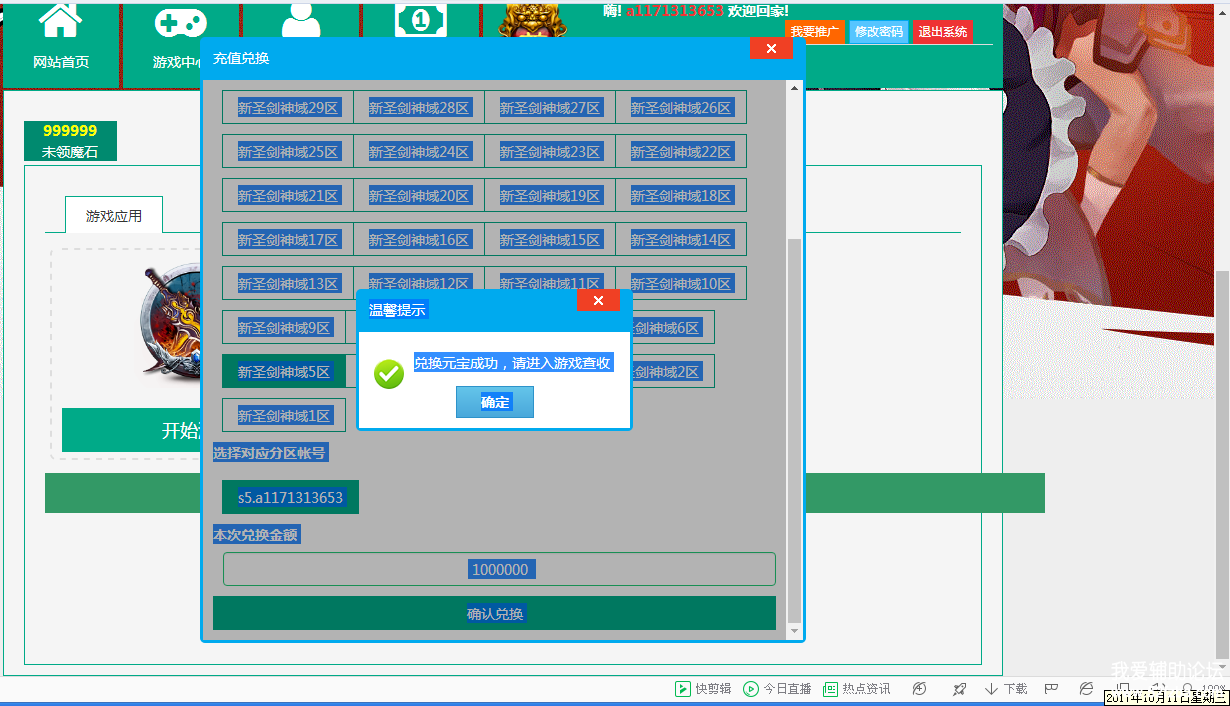Image resolution: width=1230 pixels, height=706 pixels.
Task: Click the game sword shield thumbnail
Action: (x=170, y=322)
